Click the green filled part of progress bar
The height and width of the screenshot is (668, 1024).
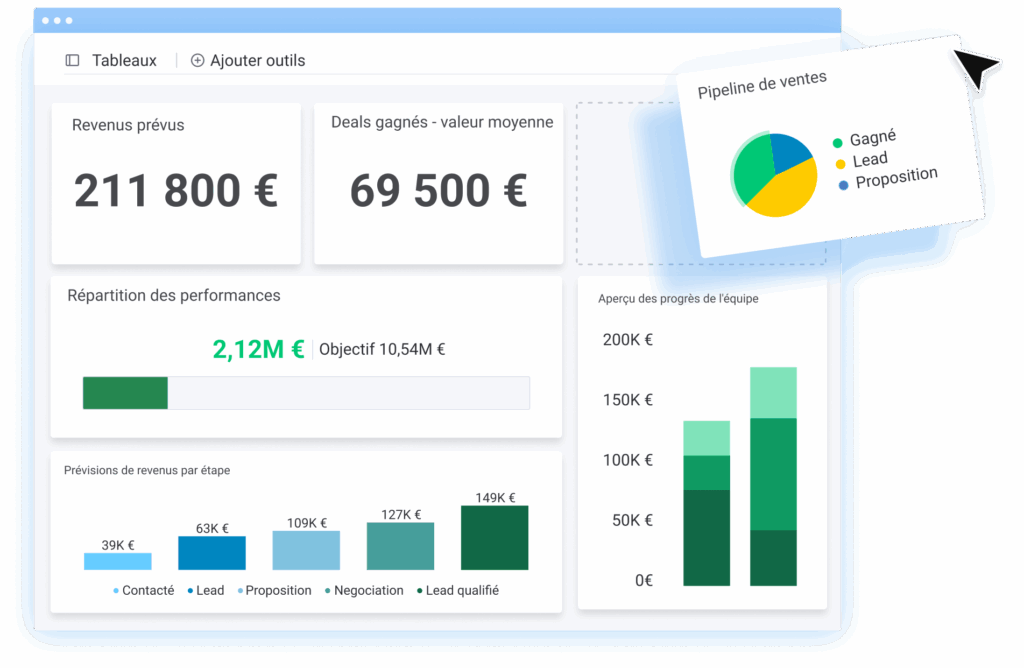click(x=125, y=393)
